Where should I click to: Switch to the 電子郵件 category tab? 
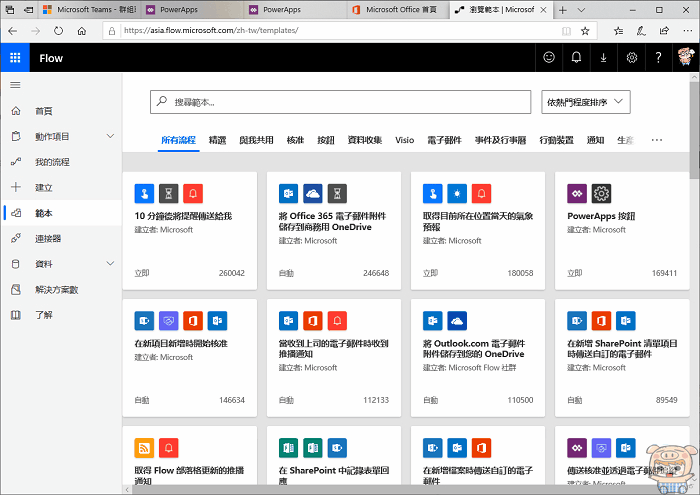pyautogui.click(x=444, y=141)
